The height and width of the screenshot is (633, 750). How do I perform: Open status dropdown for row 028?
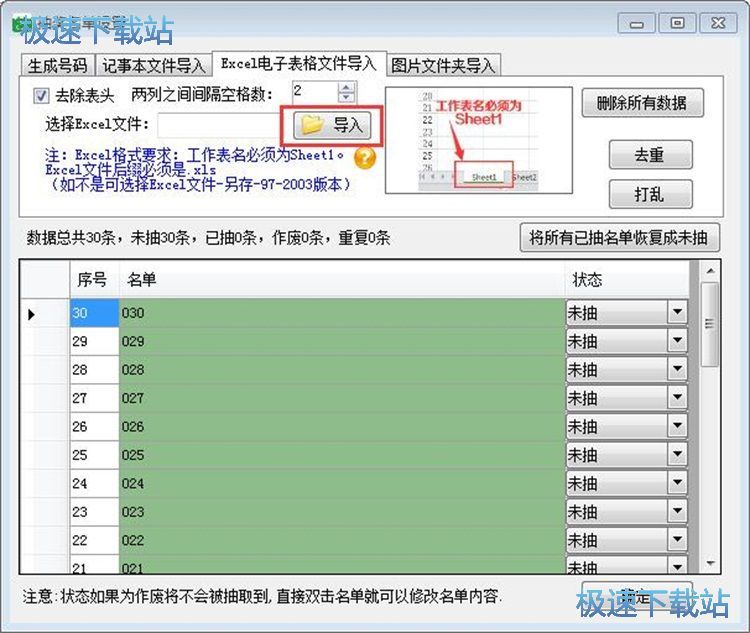[677, 369]
